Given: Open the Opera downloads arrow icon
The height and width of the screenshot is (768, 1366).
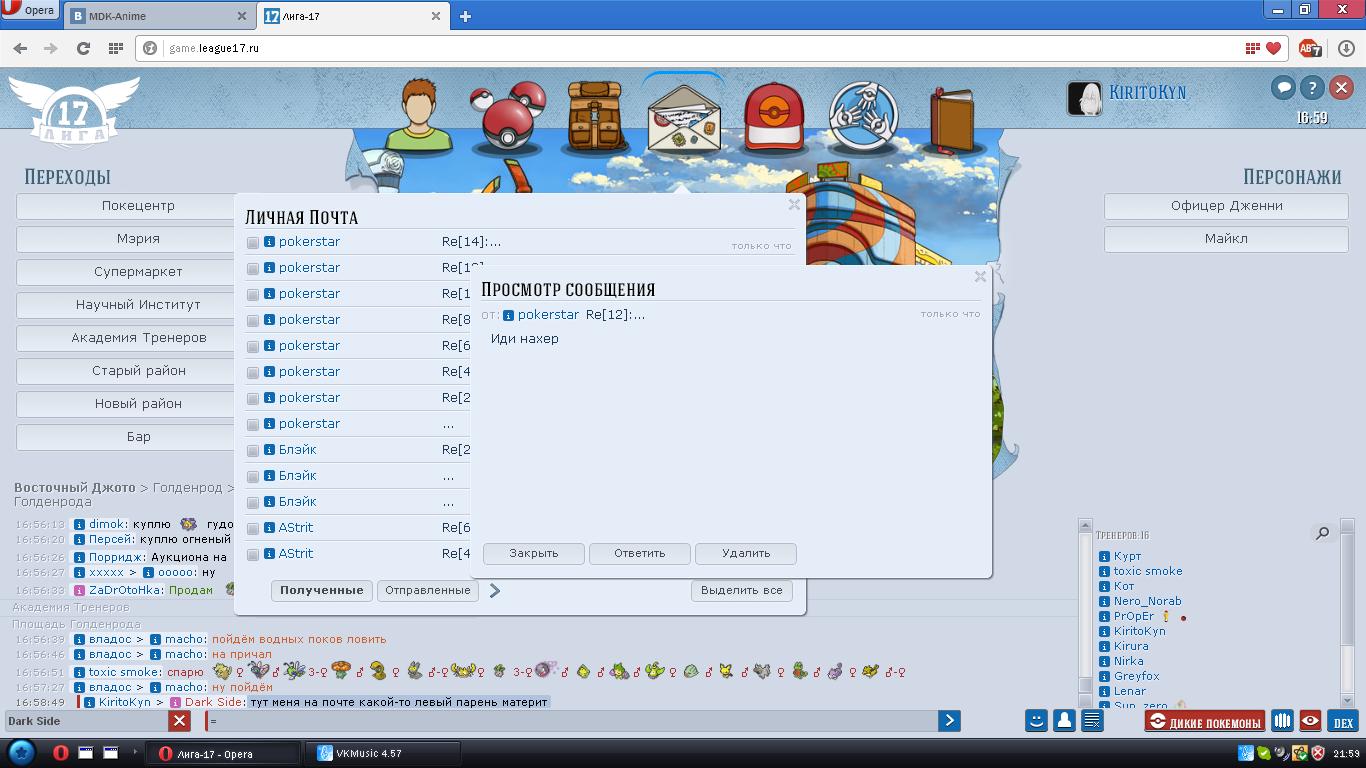Looking at the screenshot, I should point(1344,48).
